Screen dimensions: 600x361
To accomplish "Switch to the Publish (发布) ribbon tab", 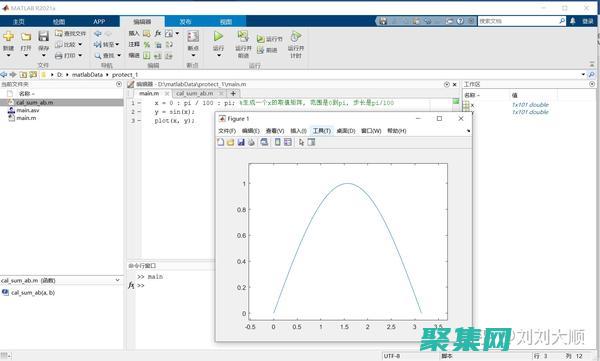I will pyautogui.click(x=185, y=22).
